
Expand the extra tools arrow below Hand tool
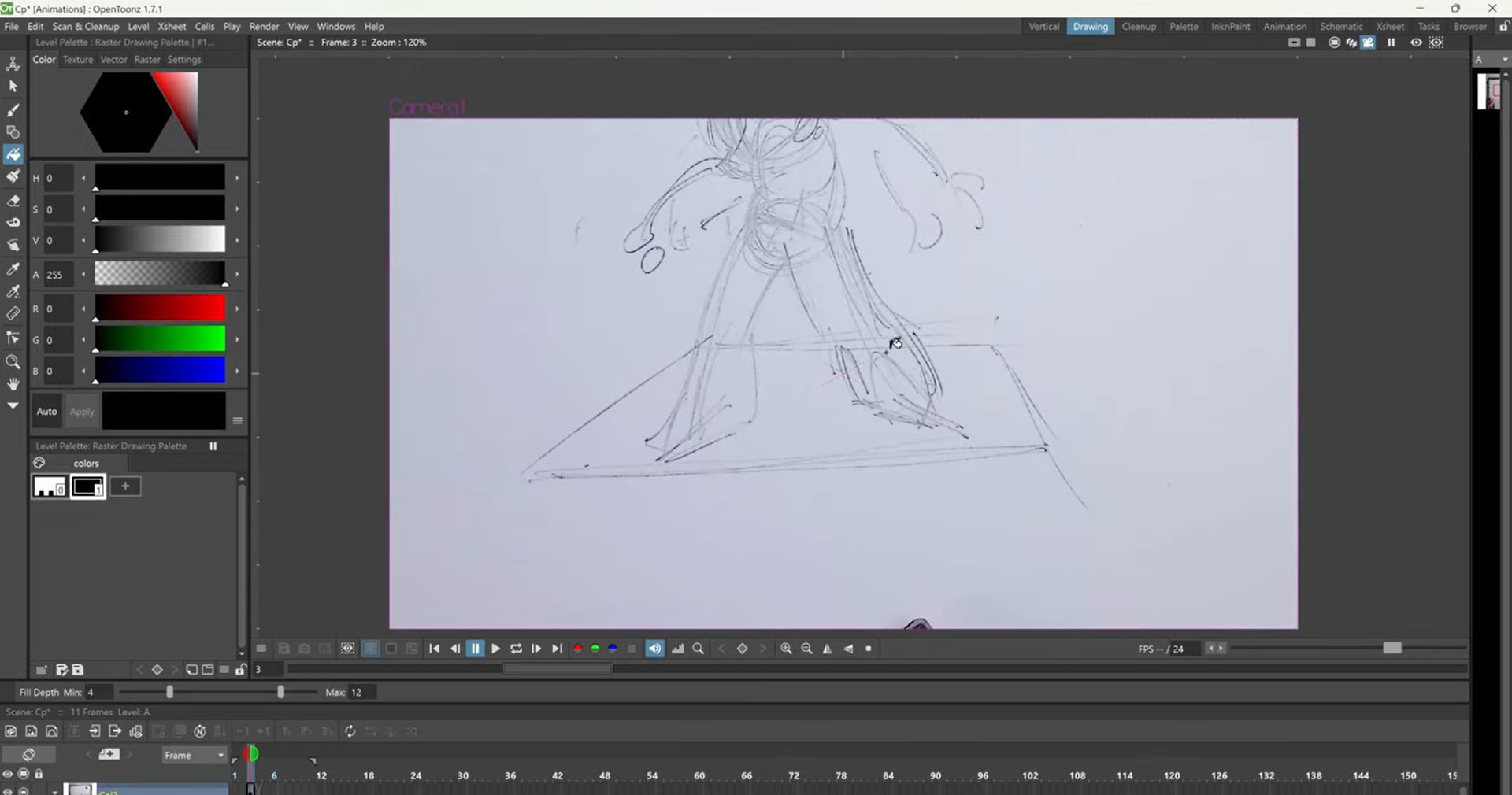pyautogui.click(x=13, y=405)
